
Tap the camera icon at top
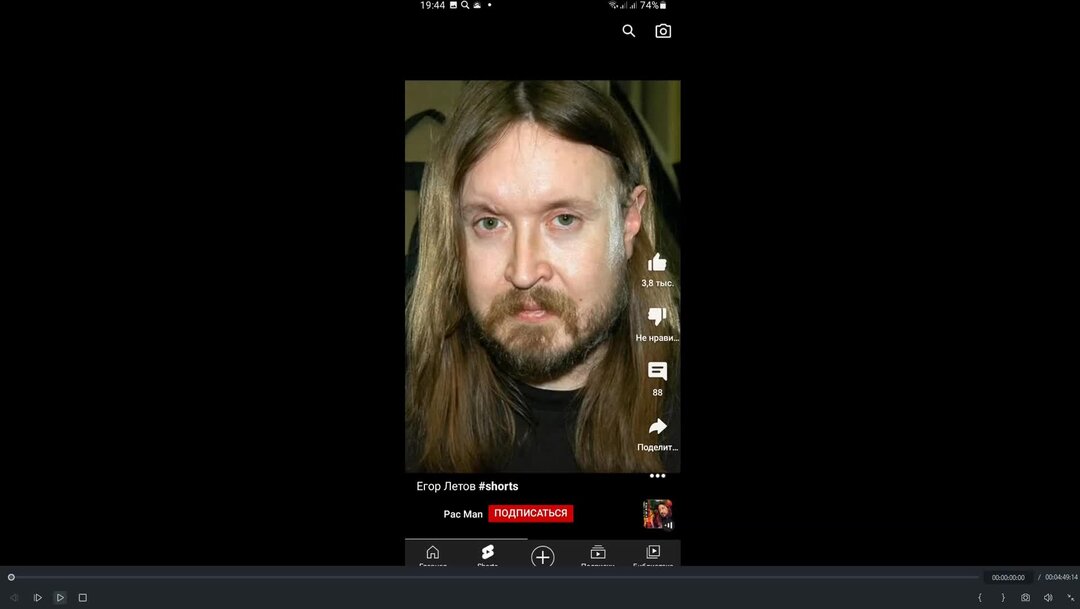coord(663,31)
